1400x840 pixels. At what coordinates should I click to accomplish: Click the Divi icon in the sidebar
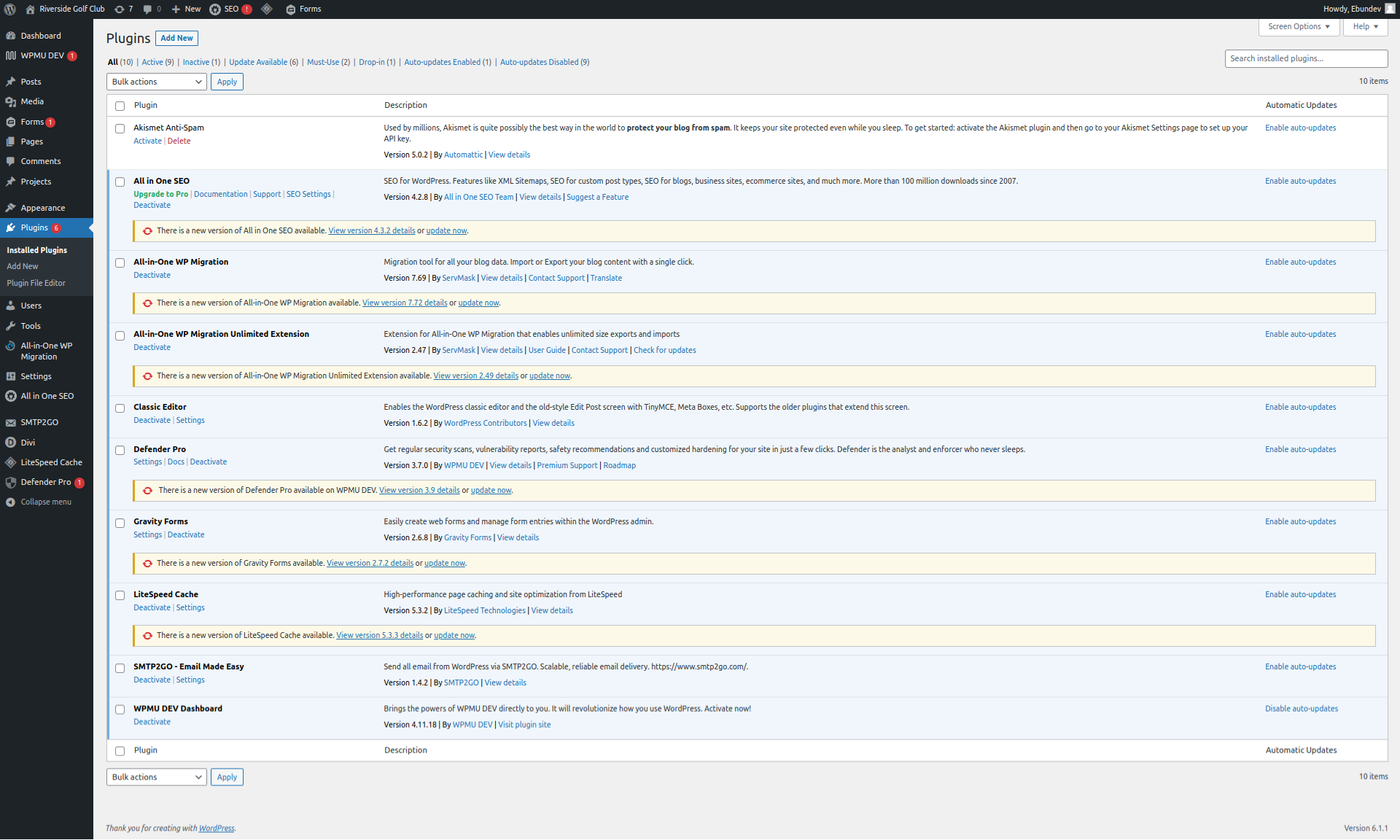point(10,443)
